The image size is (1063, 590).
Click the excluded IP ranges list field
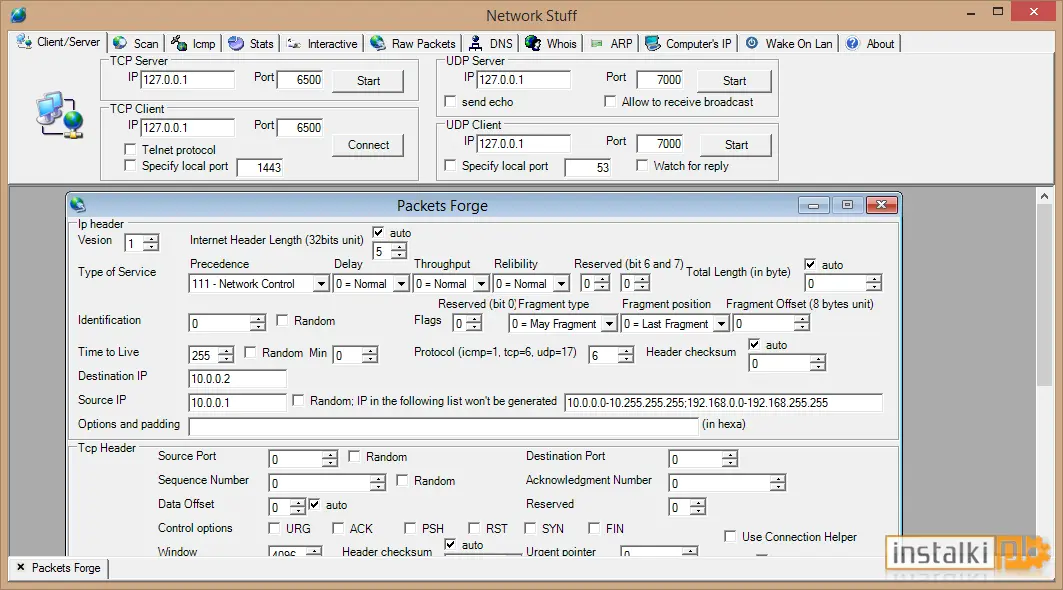click(723, 403)
